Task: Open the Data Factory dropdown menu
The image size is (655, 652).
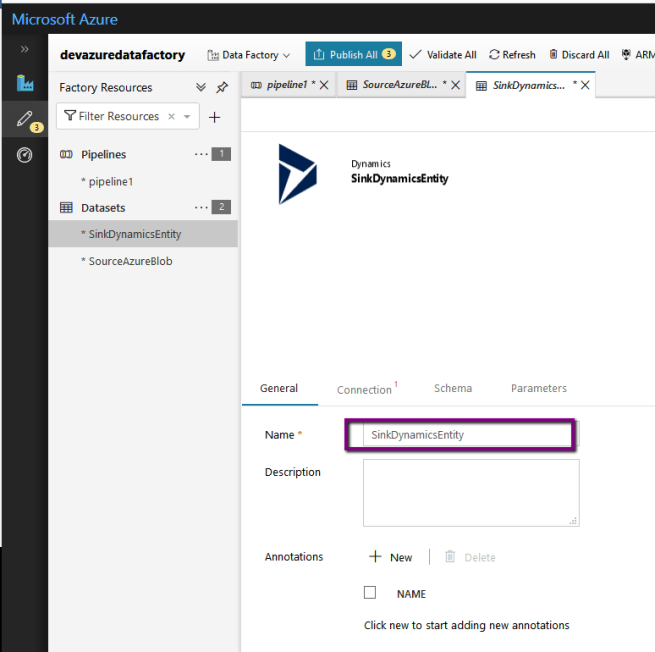Action: tap(249, 55)
